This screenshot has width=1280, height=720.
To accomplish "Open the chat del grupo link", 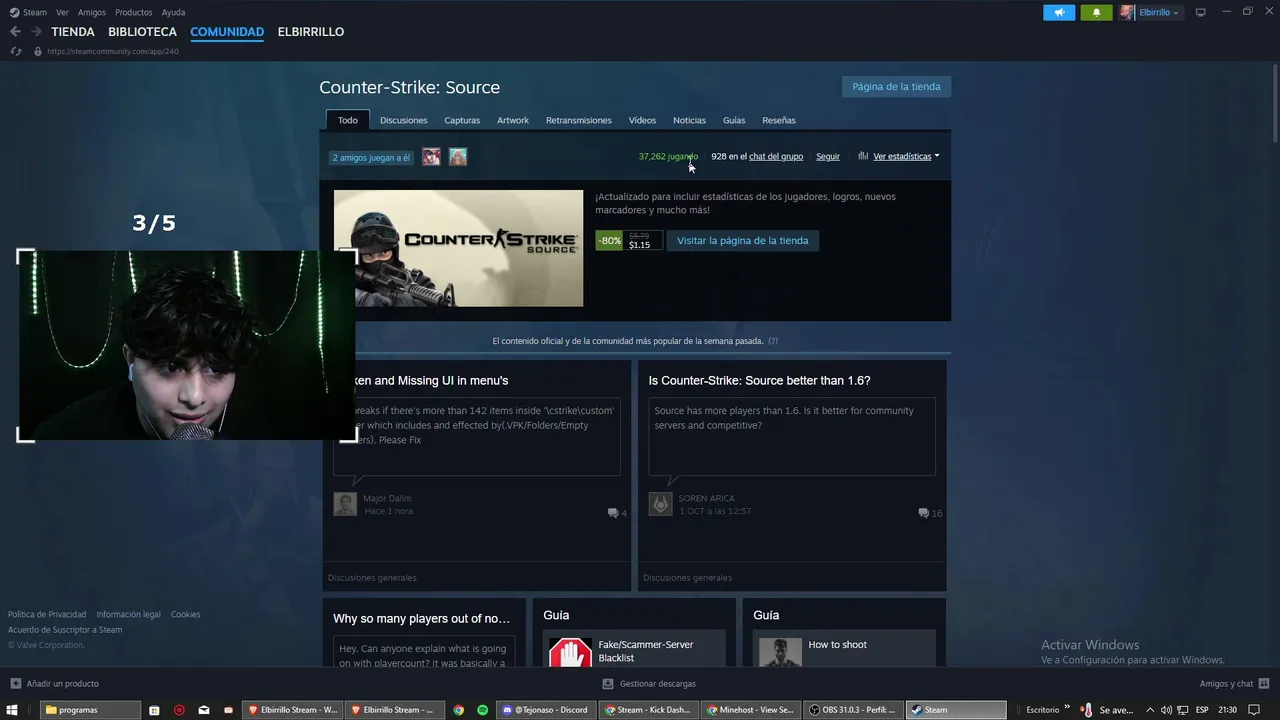I will tap(776, 156).
